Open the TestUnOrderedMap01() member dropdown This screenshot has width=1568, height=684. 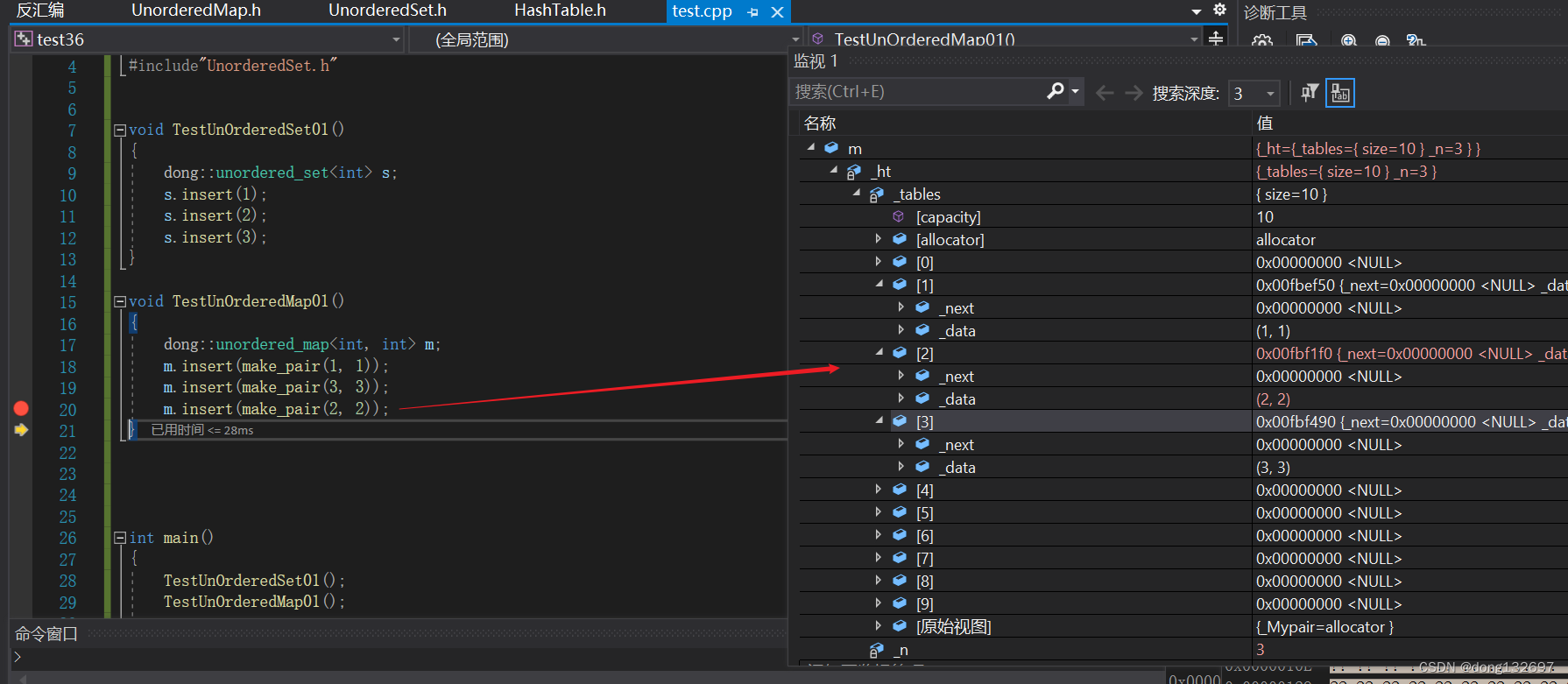[1194, 39]
